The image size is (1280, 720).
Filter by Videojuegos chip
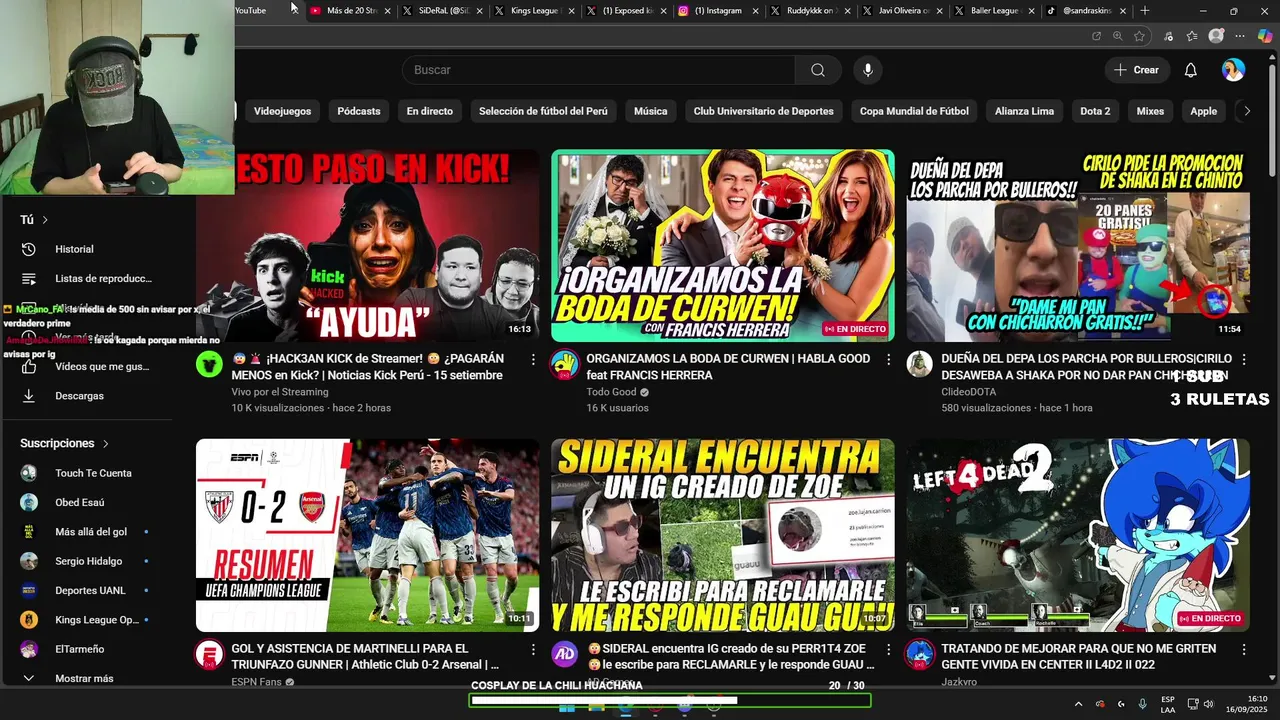coord(282,111)
